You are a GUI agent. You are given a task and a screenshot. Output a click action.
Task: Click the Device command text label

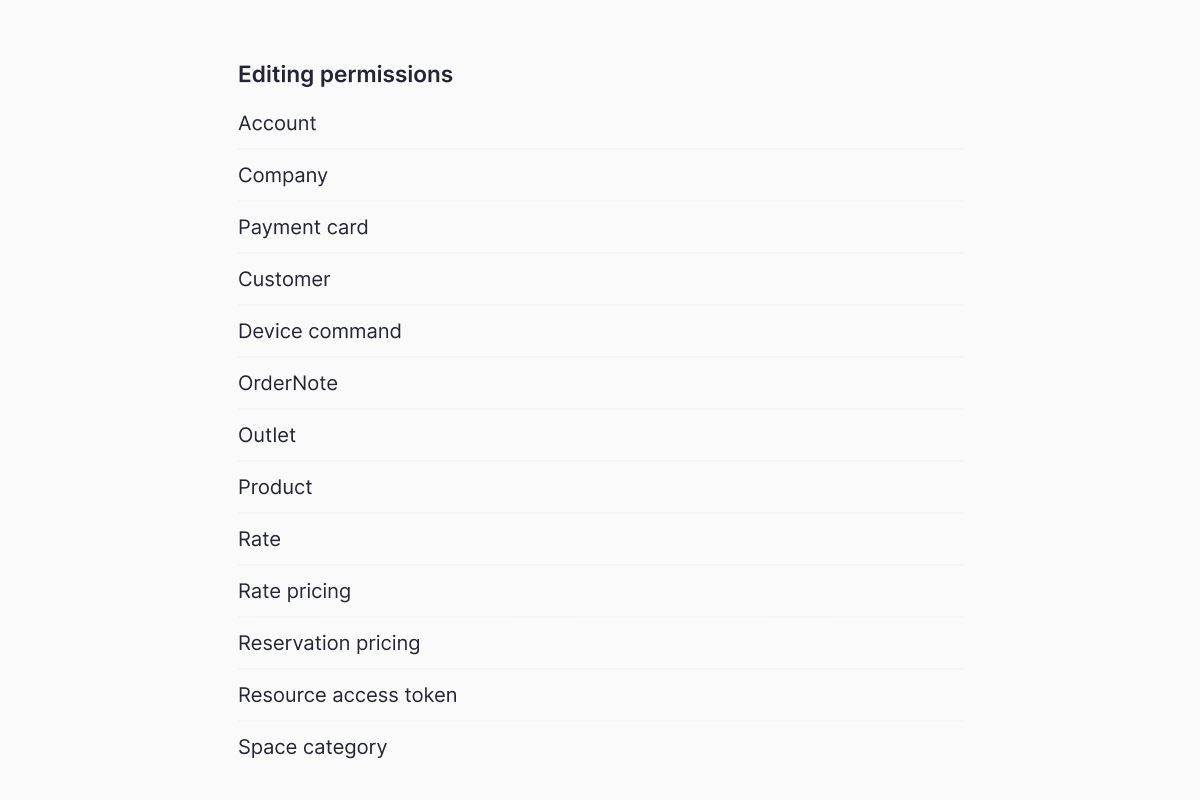click(x=320, y=332)
